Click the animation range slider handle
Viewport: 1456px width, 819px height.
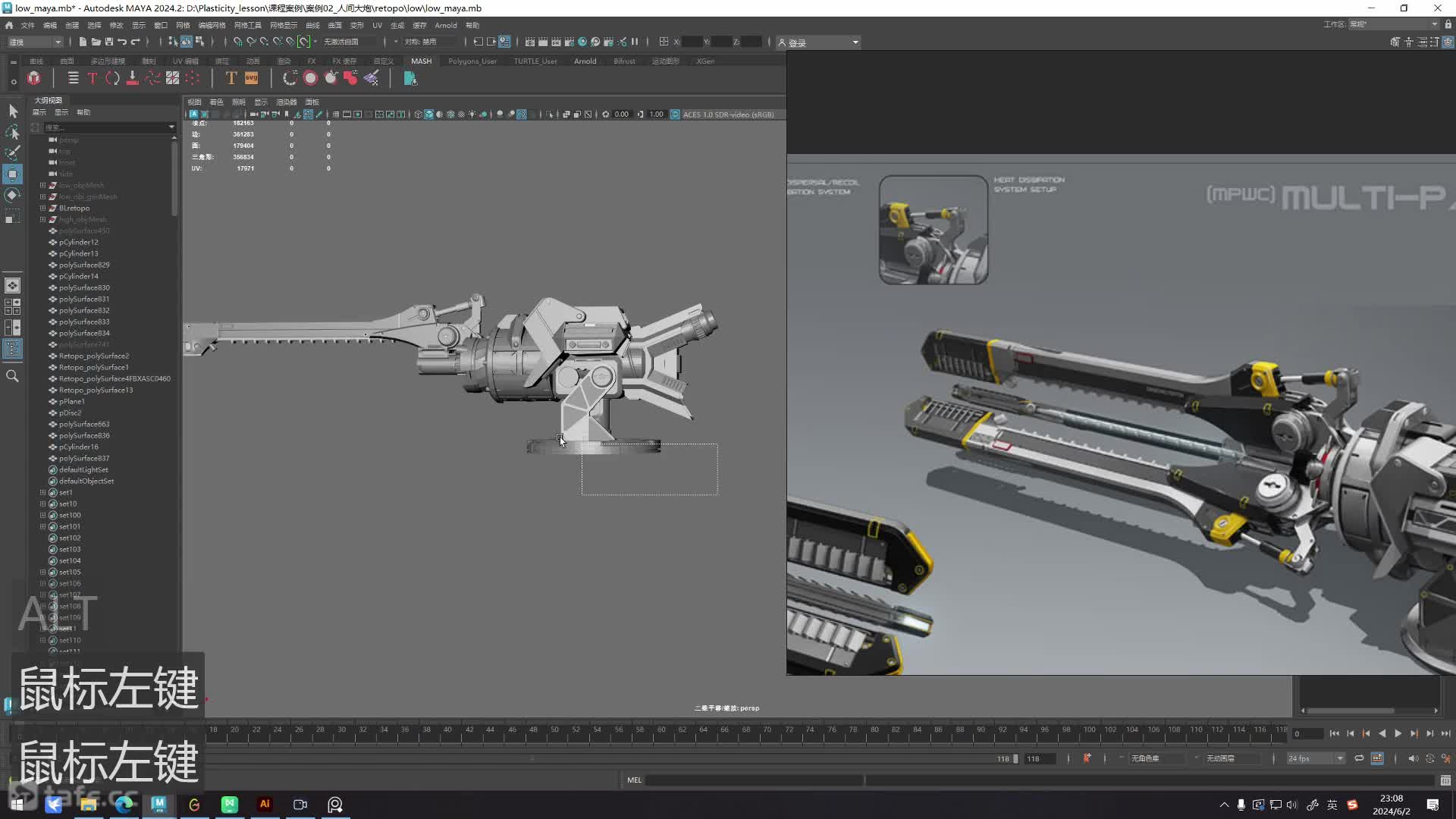coord(1015,758)
